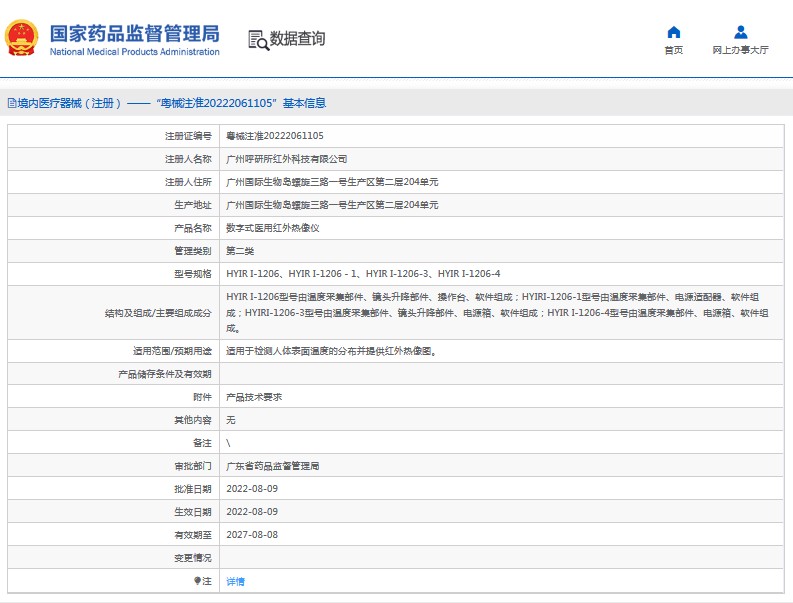Viewport: 793px width, 603px height.
Task: Select registration number 粤械注准20222061105 cell
Action: point(275,136)
